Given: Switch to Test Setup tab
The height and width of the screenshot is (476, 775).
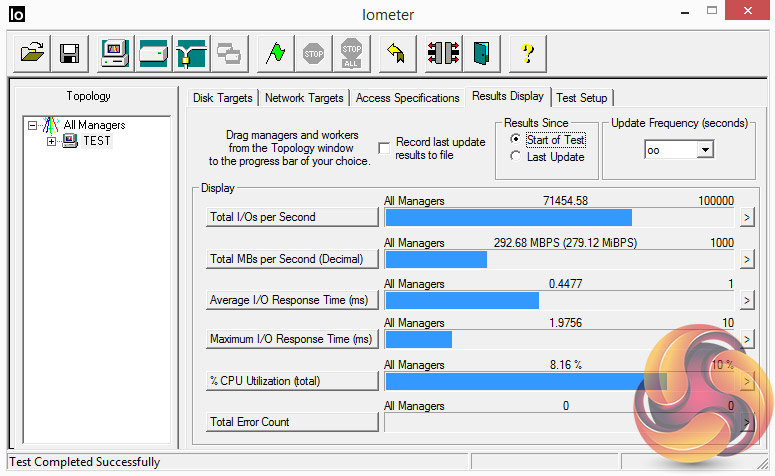Looking at the screenshot, I should point(582,98).
